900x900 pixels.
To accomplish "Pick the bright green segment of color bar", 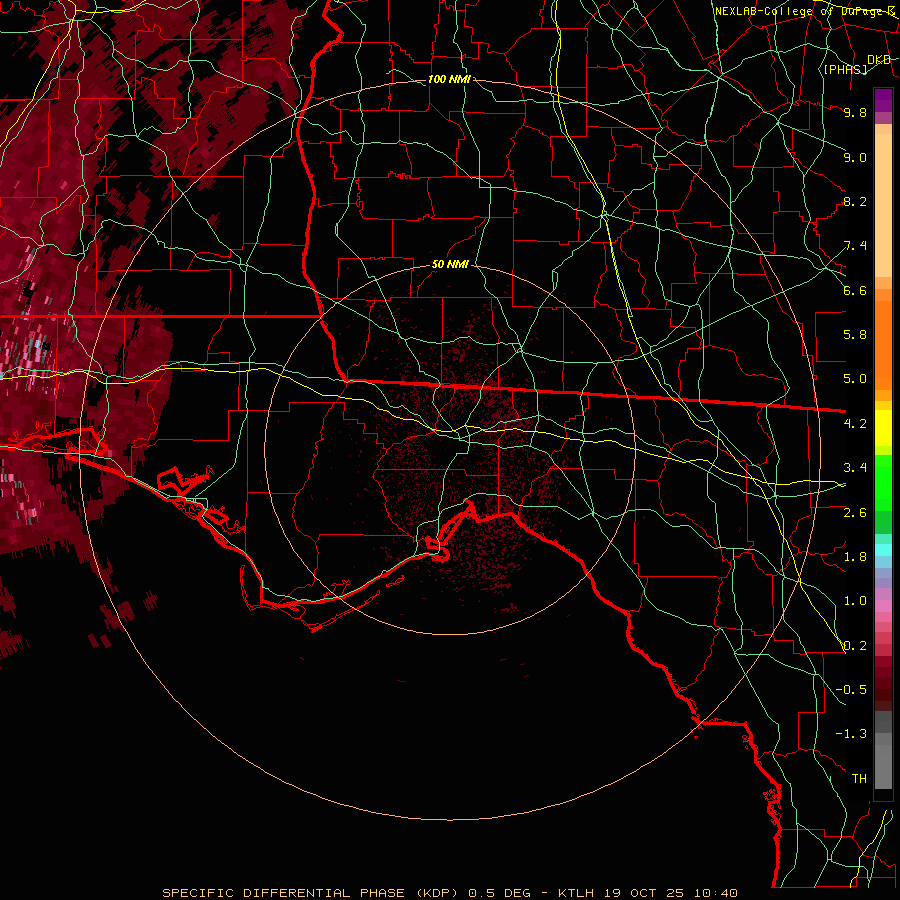I will 883,482.
